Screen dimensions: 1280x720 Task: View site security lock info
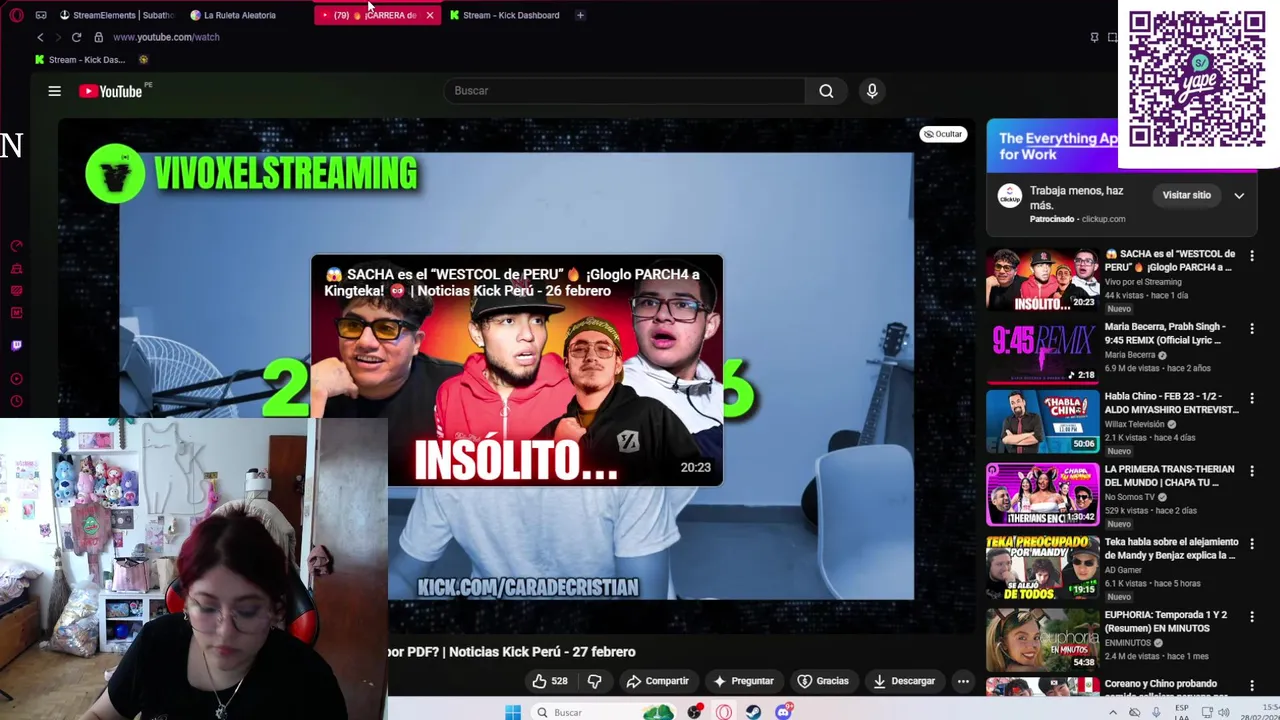pos(98,37)
